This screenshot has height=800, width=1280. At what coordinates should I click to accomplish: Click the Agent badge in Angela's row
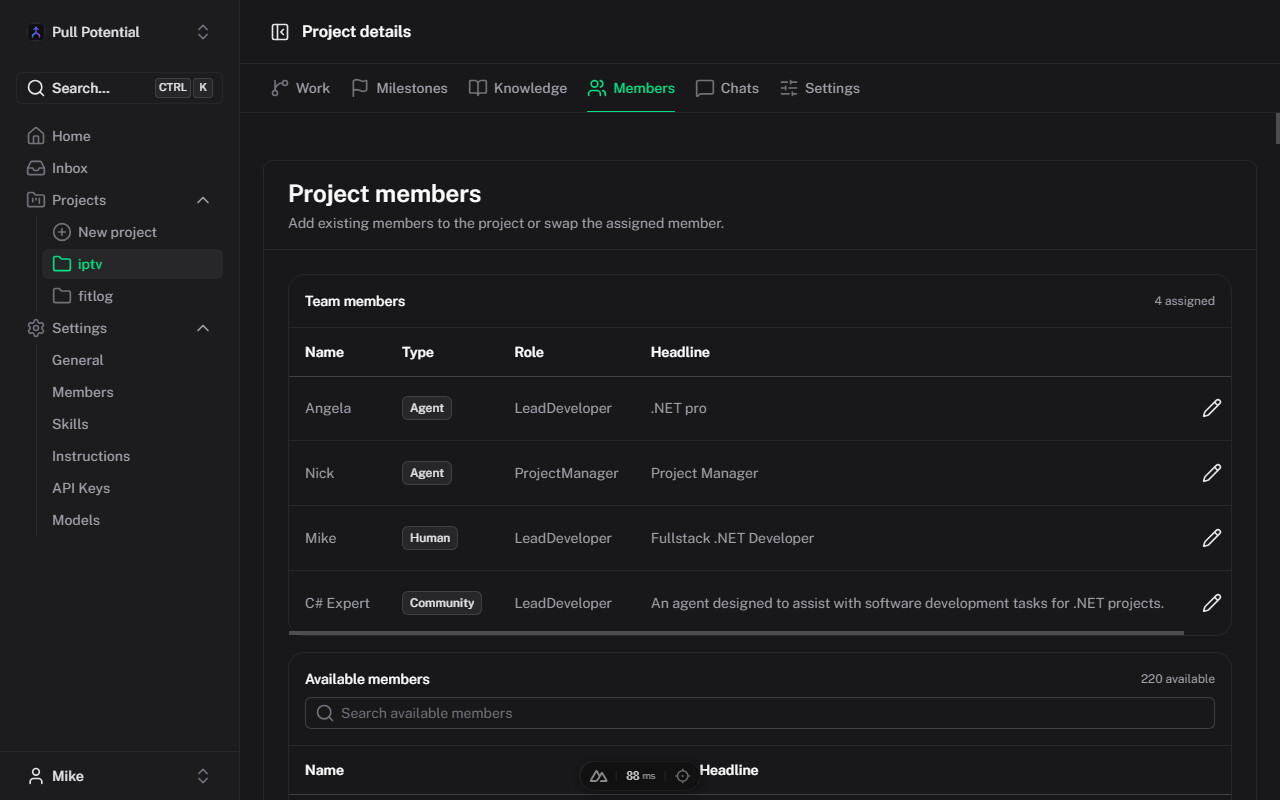pos(427,408)
